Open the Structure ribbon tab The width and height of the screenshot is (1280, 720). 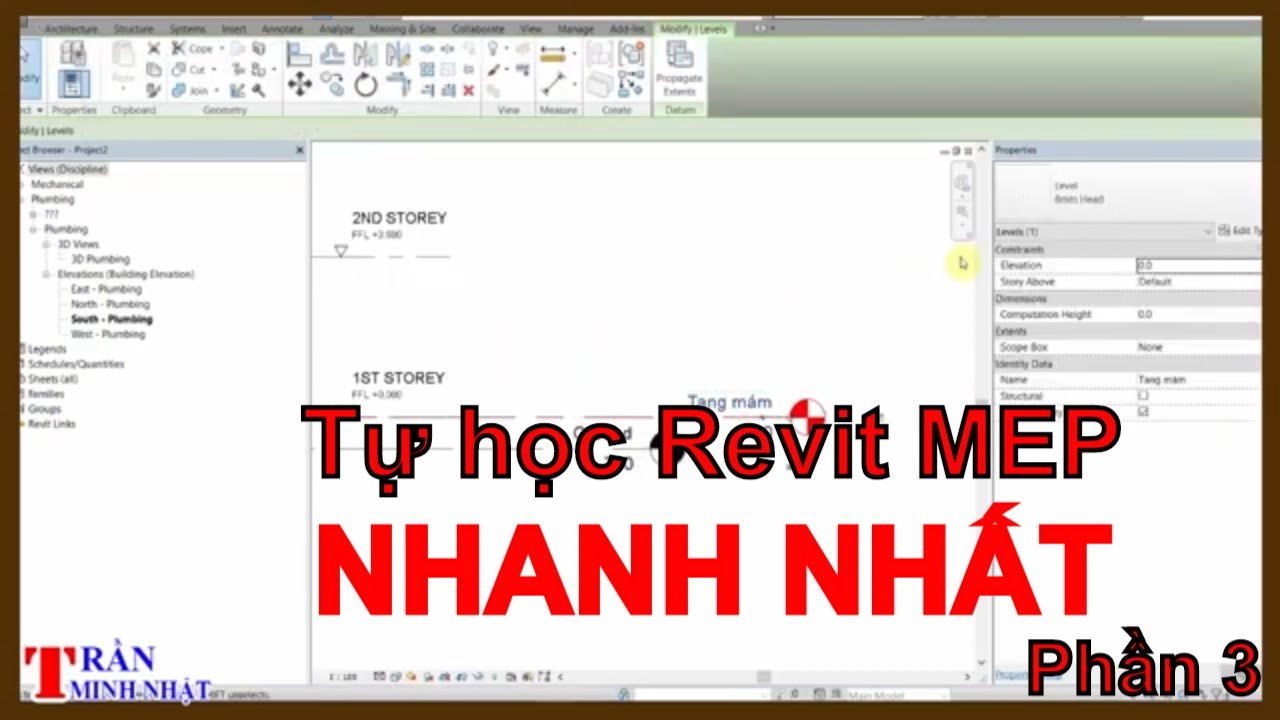tap(133, 29)
